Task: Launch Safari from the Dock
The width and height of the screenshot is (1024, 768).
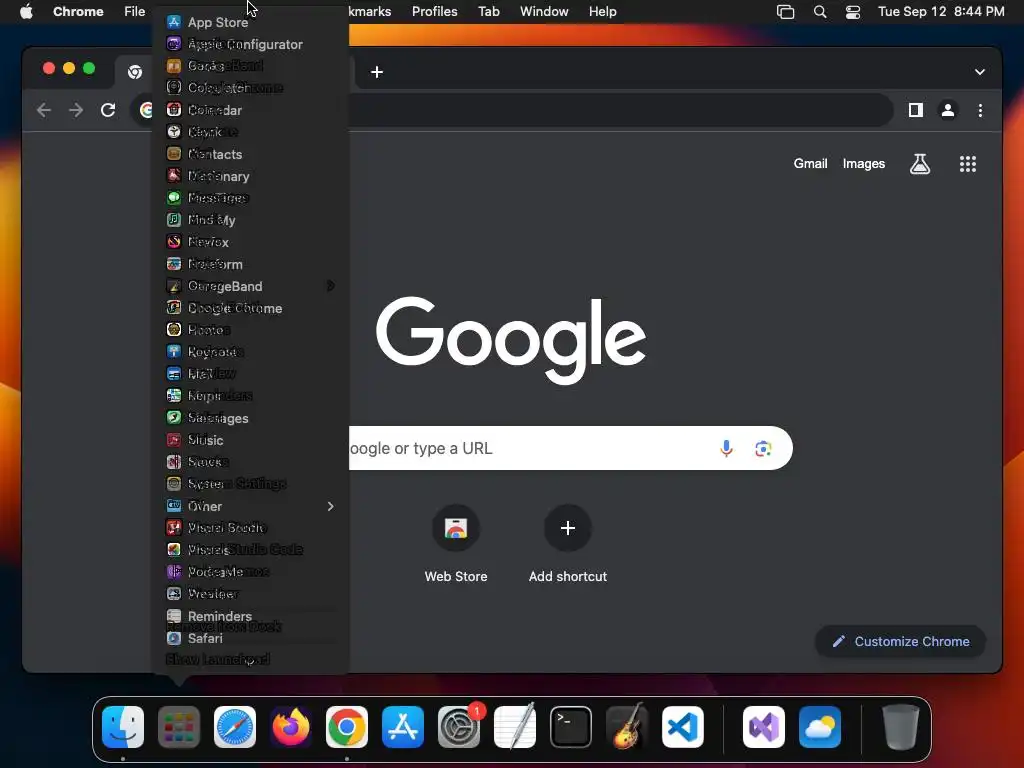Action: click(x=235, y=727)
